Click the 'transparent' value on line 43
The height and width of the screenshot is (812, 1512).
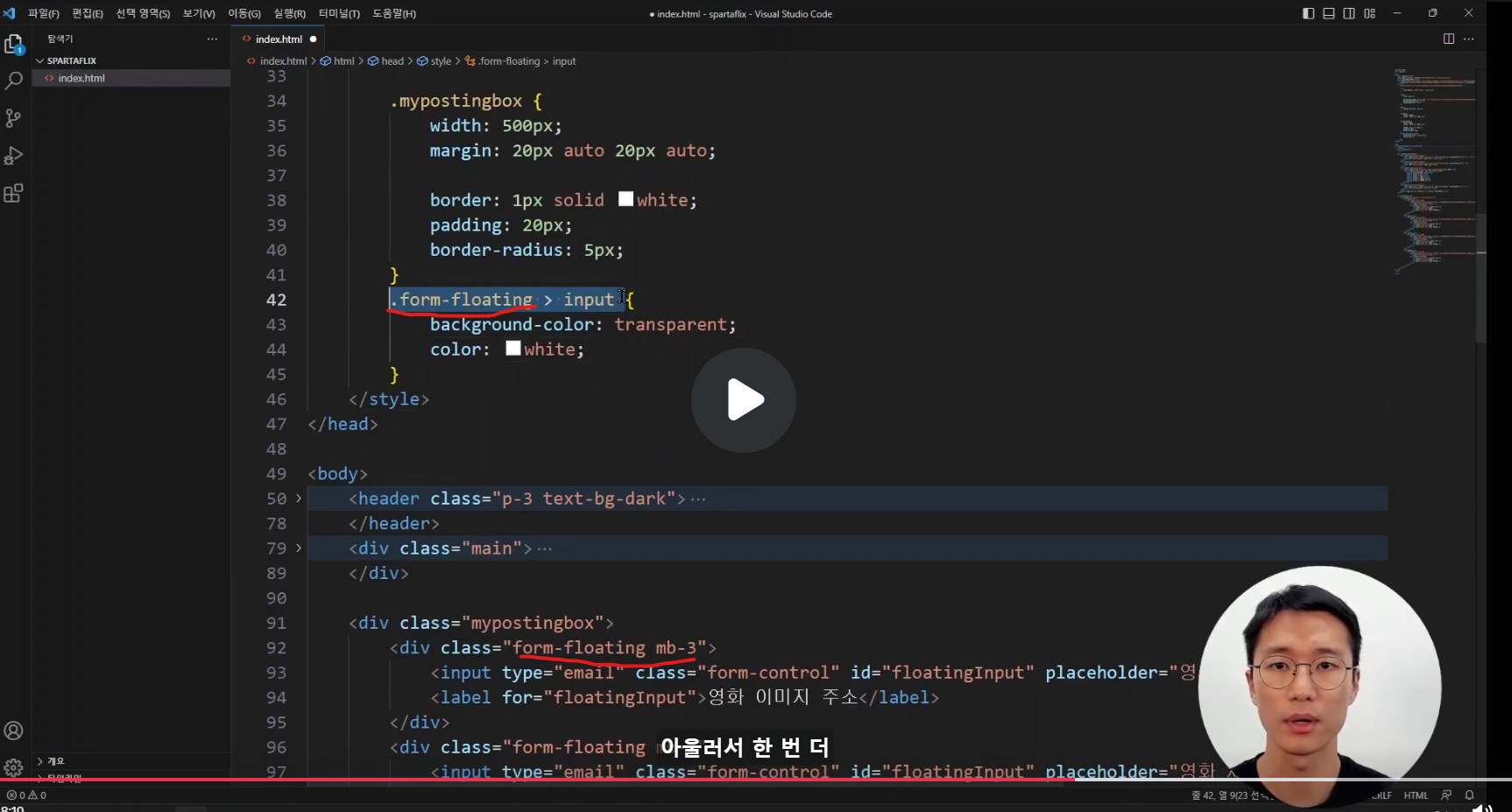pyautogui.click(x=671, y=324)
